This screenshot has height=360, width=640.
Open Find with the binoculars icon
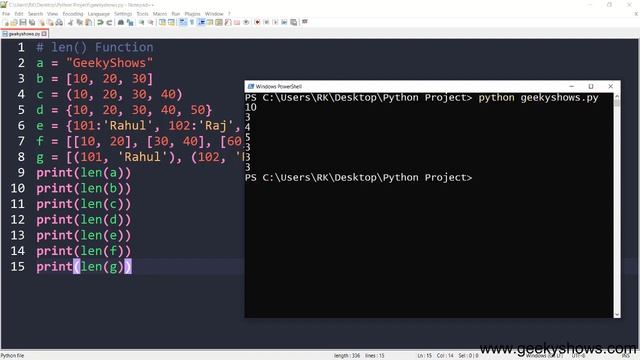(x=121, y=22)
